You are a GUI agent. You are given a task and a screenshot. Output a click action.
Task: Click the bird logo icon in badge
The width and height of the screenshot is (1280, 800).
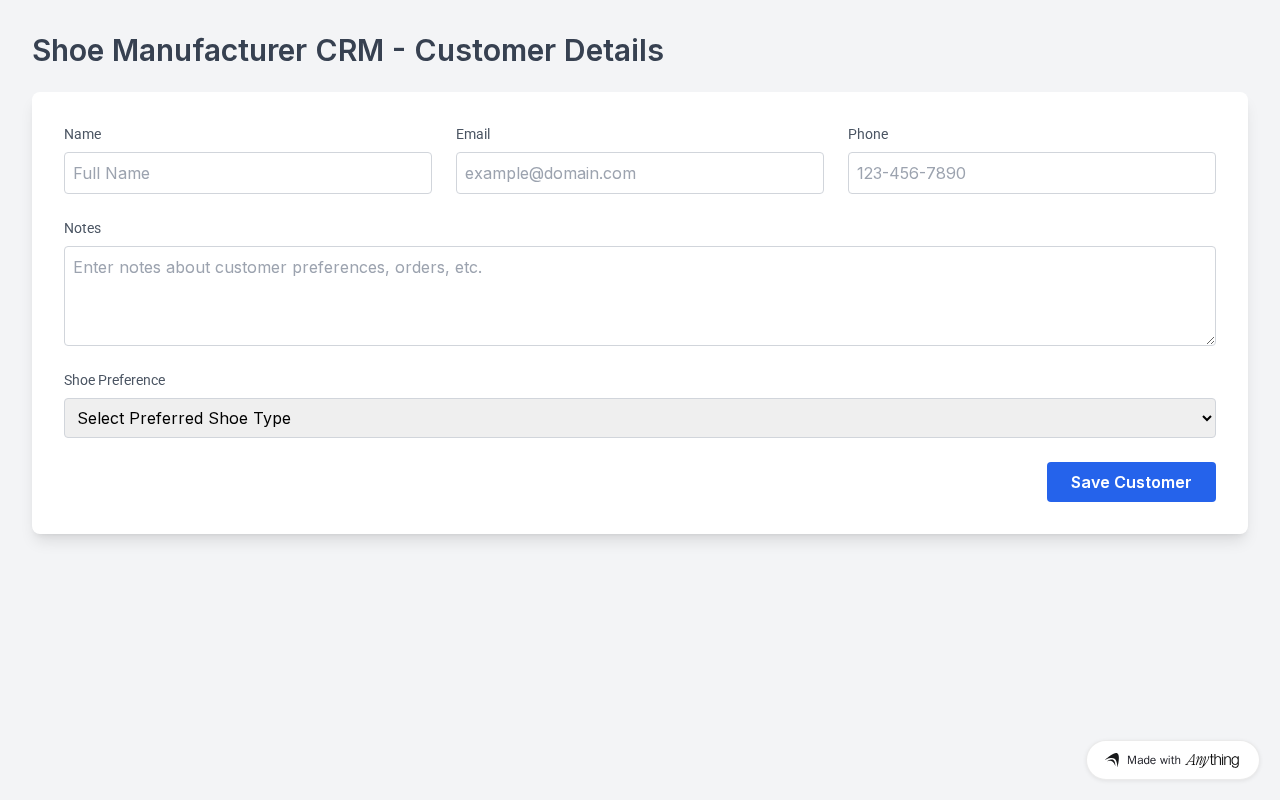pyautogui.click(x=1112, y=760)
